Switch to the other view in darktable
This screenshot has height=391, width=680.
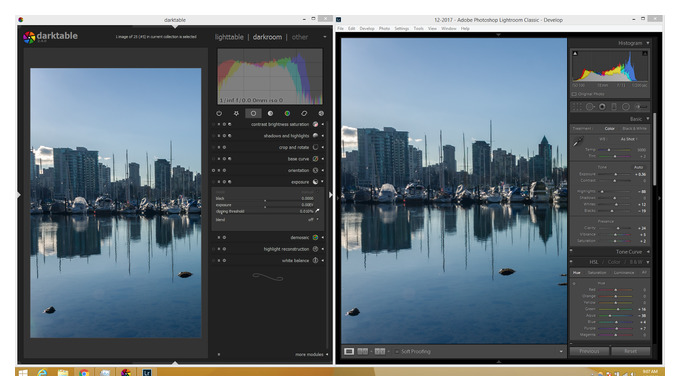300,37
